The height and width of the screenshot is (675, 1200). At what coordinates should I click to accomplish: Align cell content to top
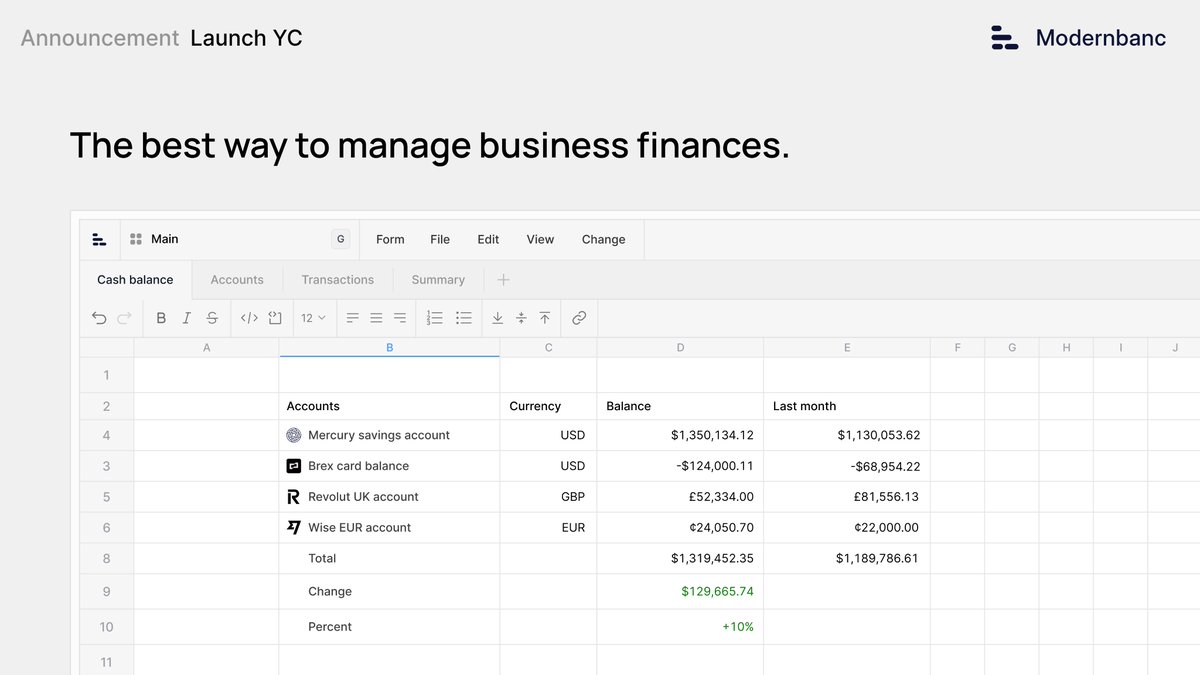(545, 318)
